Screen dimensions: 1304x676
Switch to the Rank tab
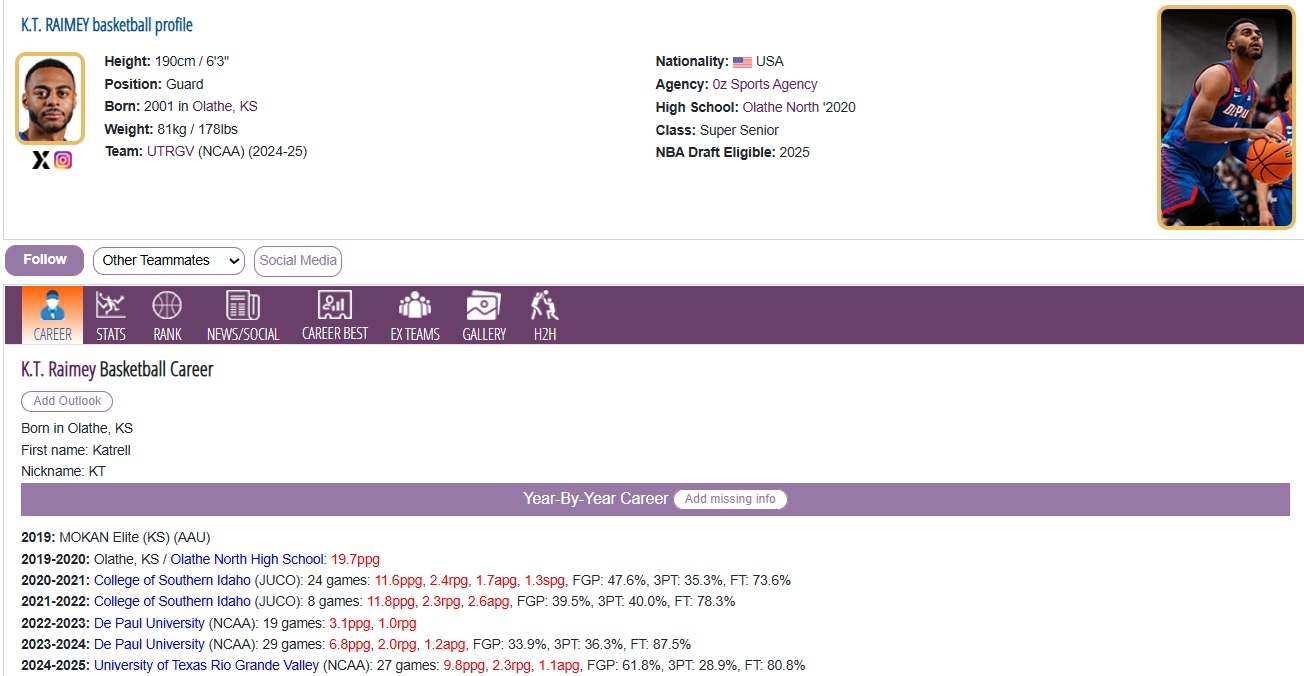(167, 315)
